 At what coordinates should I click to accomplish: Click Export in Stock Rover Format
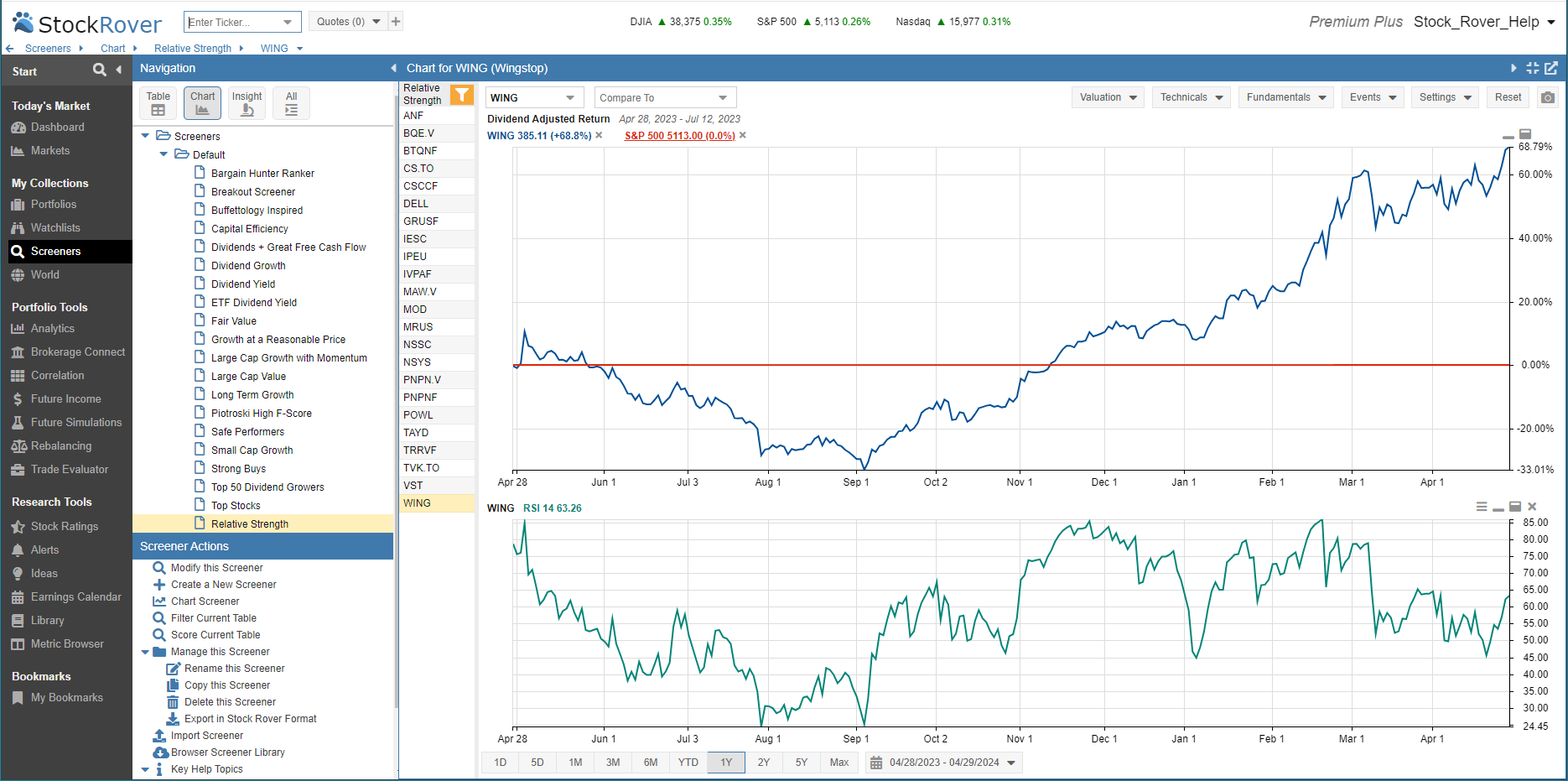pyautogui.click(x=250, y=719)
